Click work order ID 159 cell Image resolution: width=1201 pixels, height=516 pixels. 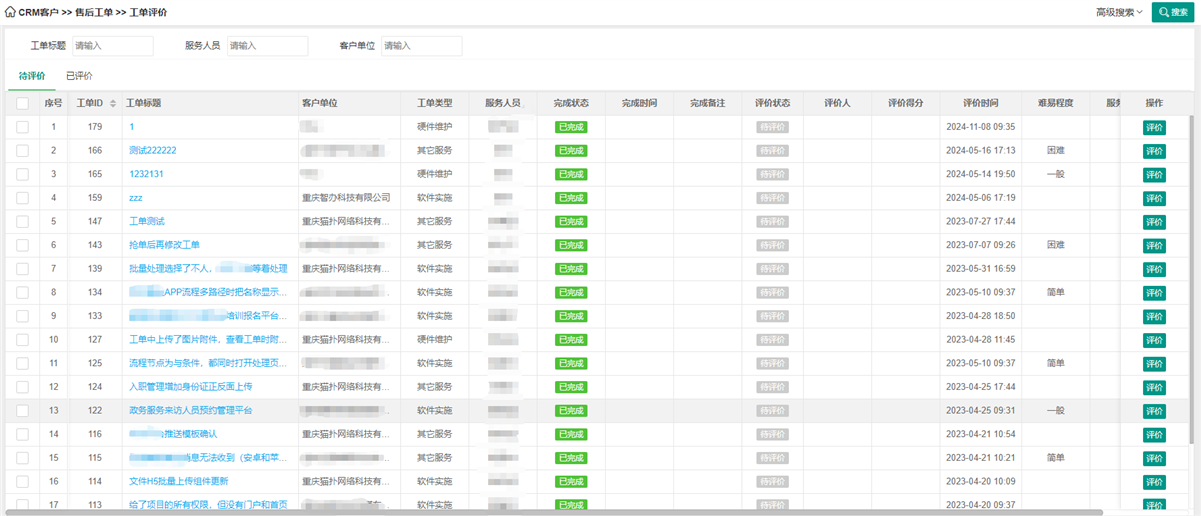click(x=95, y=198)
